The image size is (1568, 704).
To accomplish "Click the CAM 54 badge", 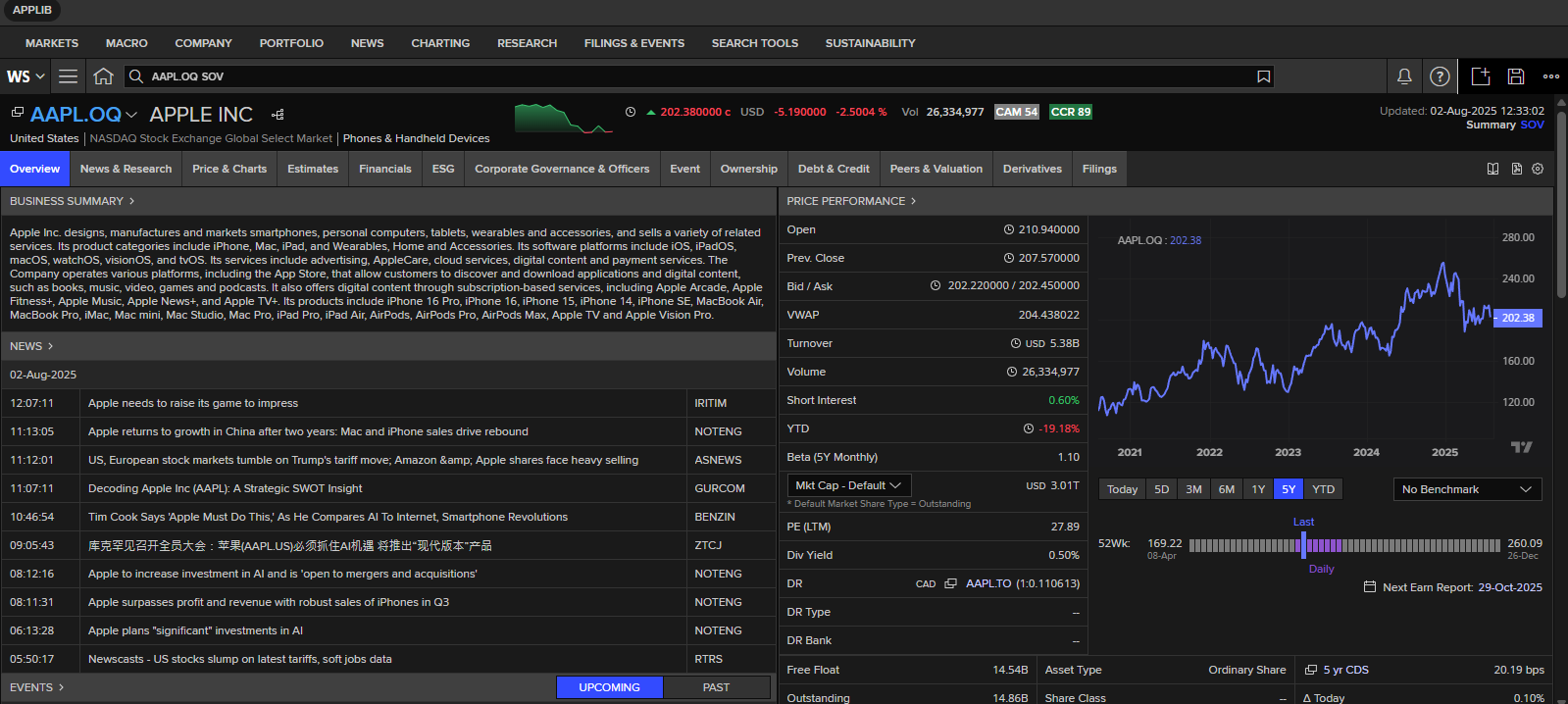I will pos(1016,112).
